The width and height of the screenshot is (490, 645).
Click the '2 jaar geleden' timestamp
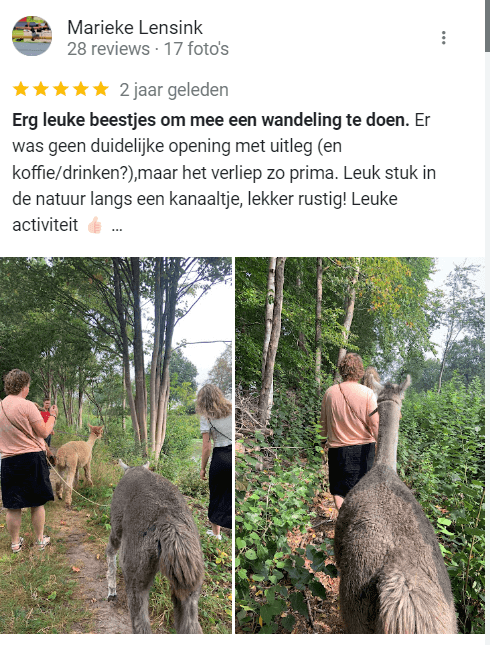pyautogui.click(x=174, y=90)
